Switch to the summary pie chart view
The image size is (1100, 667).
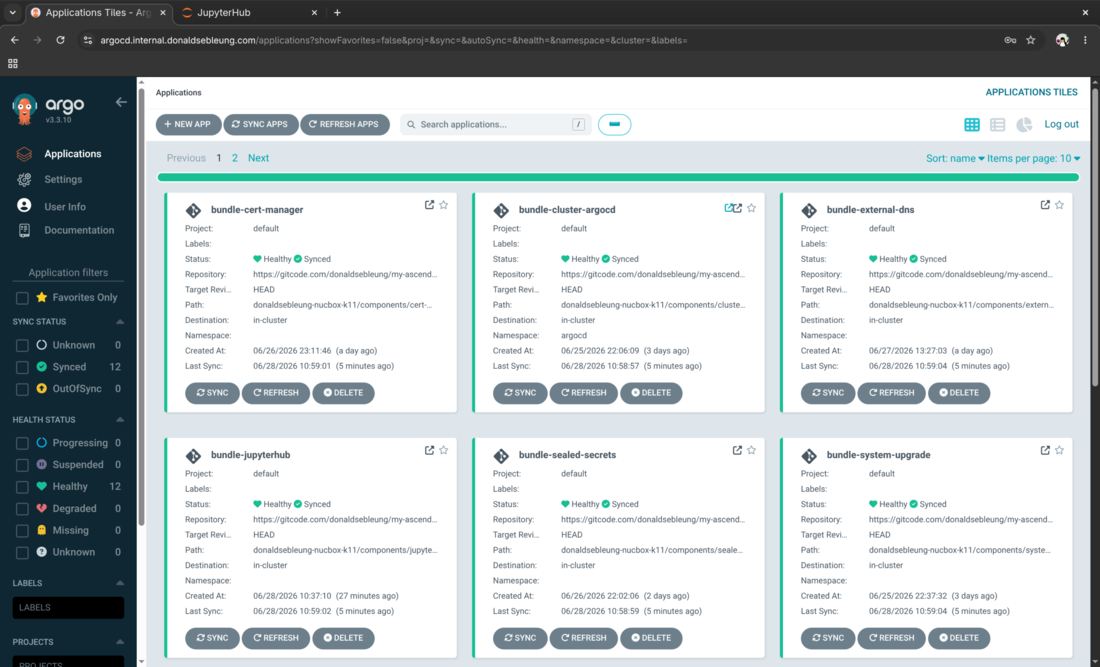(1024, 125)
